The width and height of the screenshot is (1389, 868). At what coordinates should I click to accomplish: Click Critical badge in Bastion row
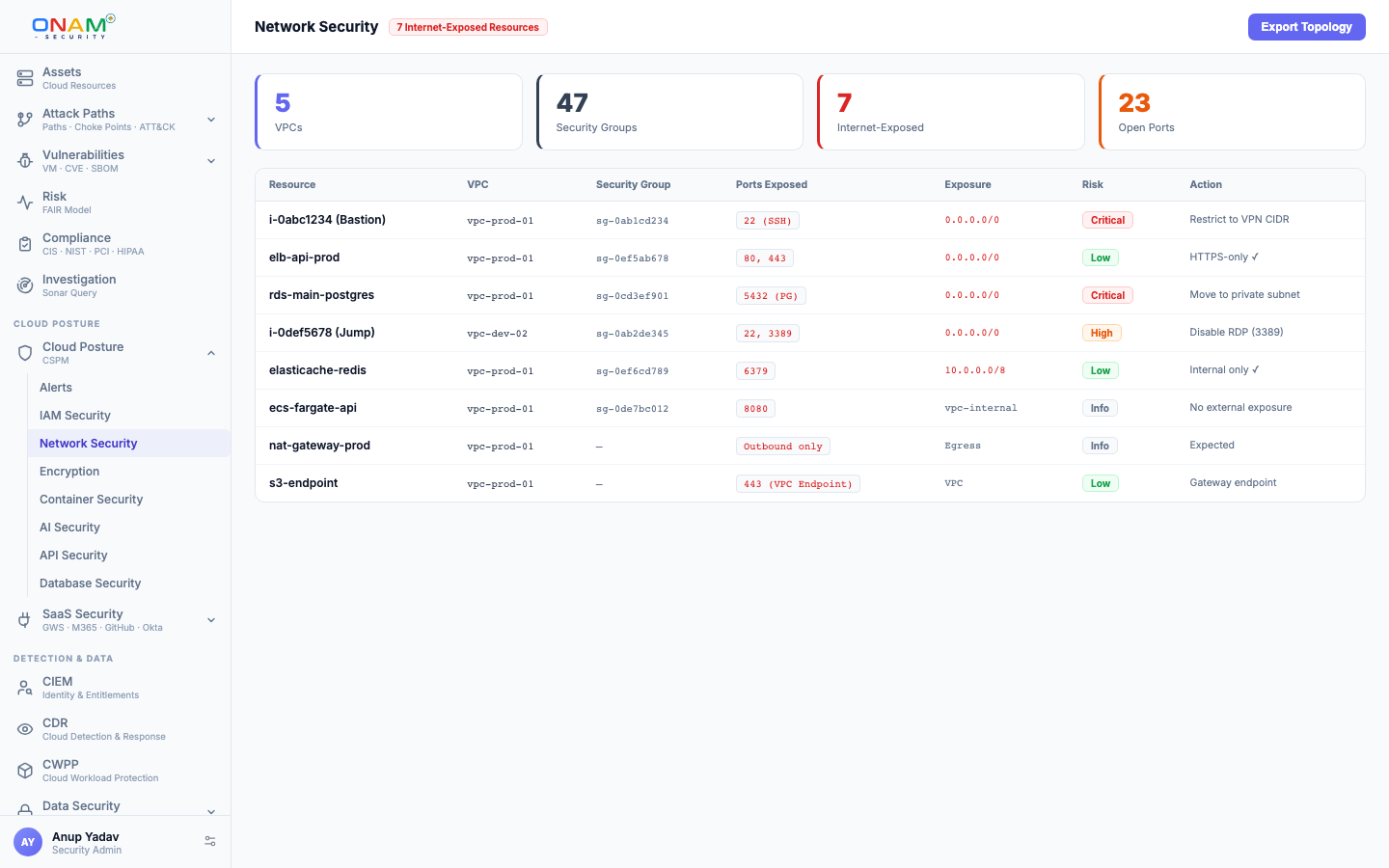[1107, 221]
